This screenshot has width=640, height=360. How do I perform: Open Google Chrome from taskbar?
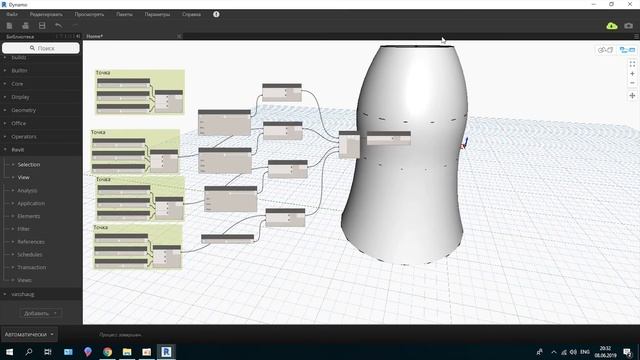click(107, 352)
